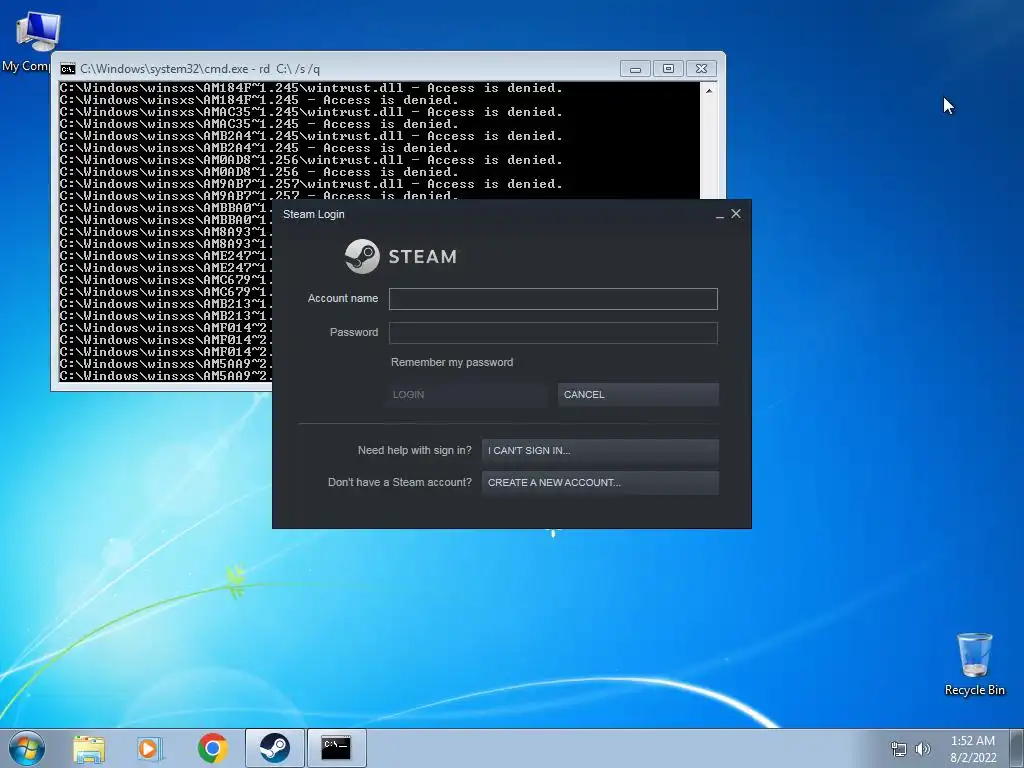The width and height of the screenshot is (1024, 768).
Task: Click 'Don't have a Steam account?' label
Action: click(400, 483)
